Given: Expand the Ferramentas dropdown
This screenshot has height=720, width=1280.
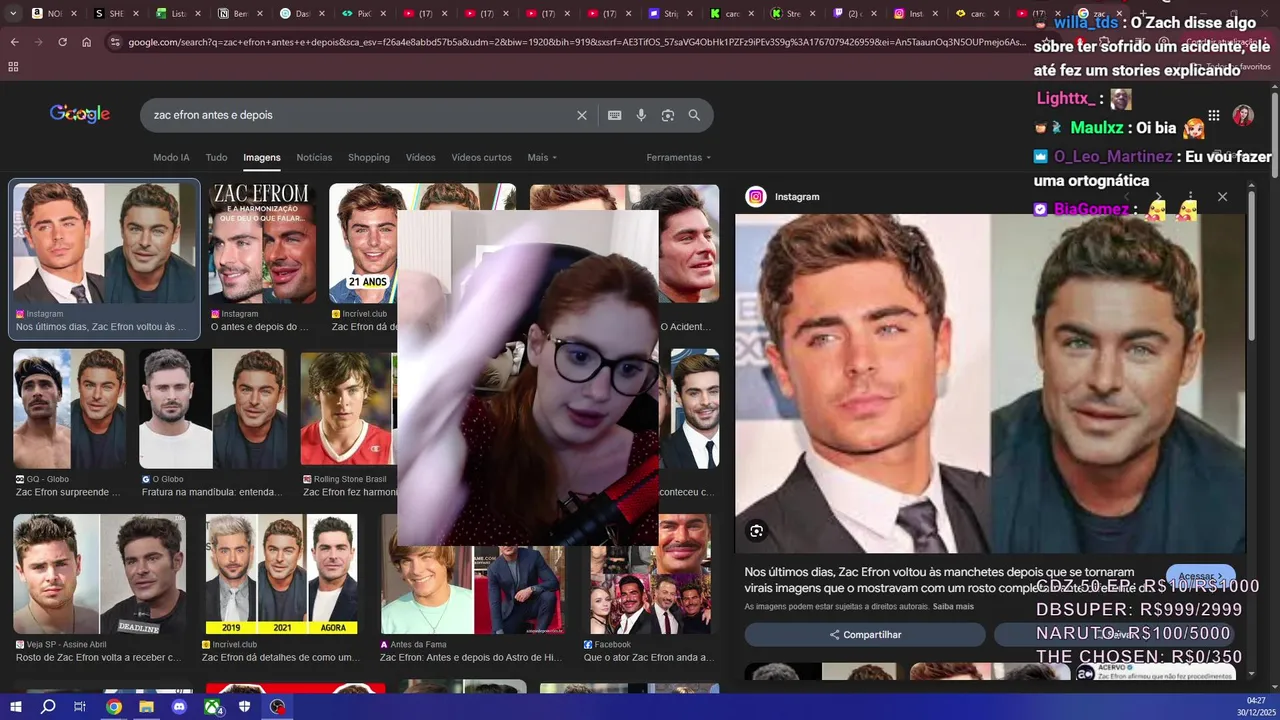Looking at the screenshot, I should point(679,157).
